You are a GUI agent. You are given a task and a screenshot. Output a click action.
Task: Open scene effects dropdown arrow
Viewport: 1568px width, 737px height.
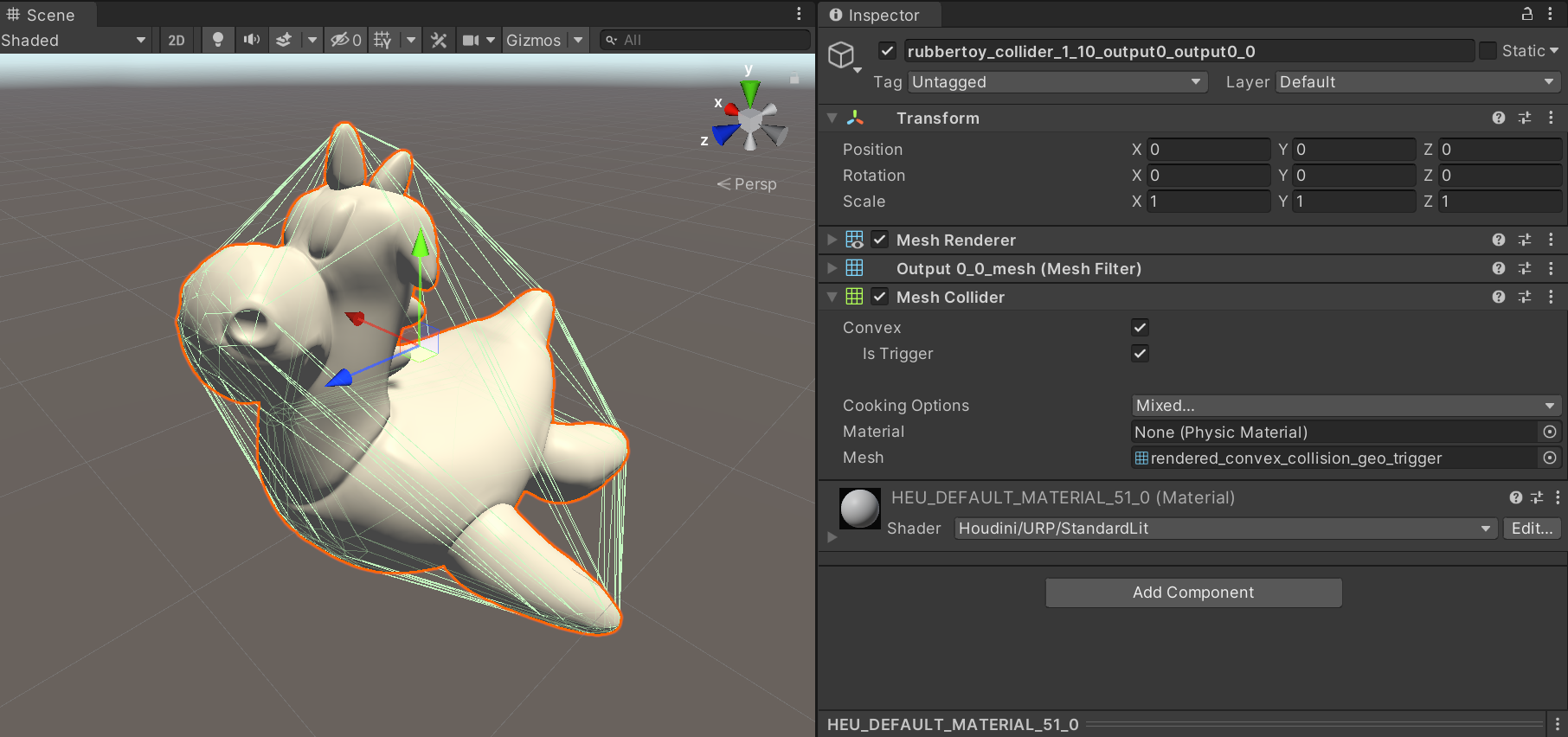312,40
